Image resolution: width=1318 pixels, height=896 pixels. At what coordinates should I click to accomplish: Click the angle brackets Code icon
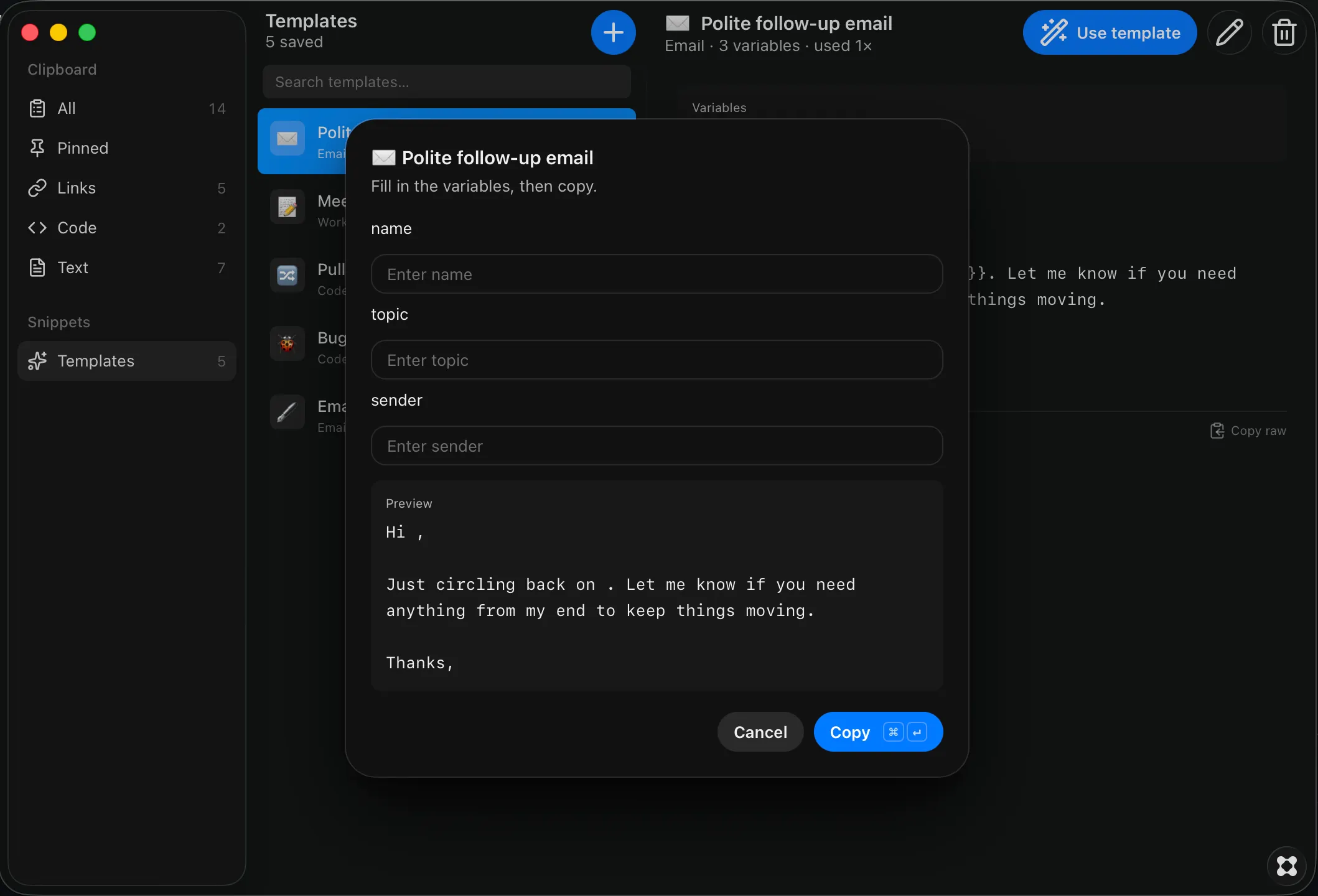tap(37, 228)
